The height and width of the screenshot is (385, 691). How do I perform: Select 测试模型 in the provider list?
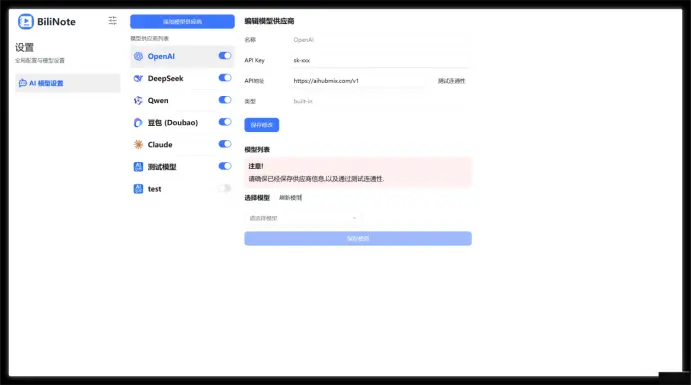pos(182,167)
